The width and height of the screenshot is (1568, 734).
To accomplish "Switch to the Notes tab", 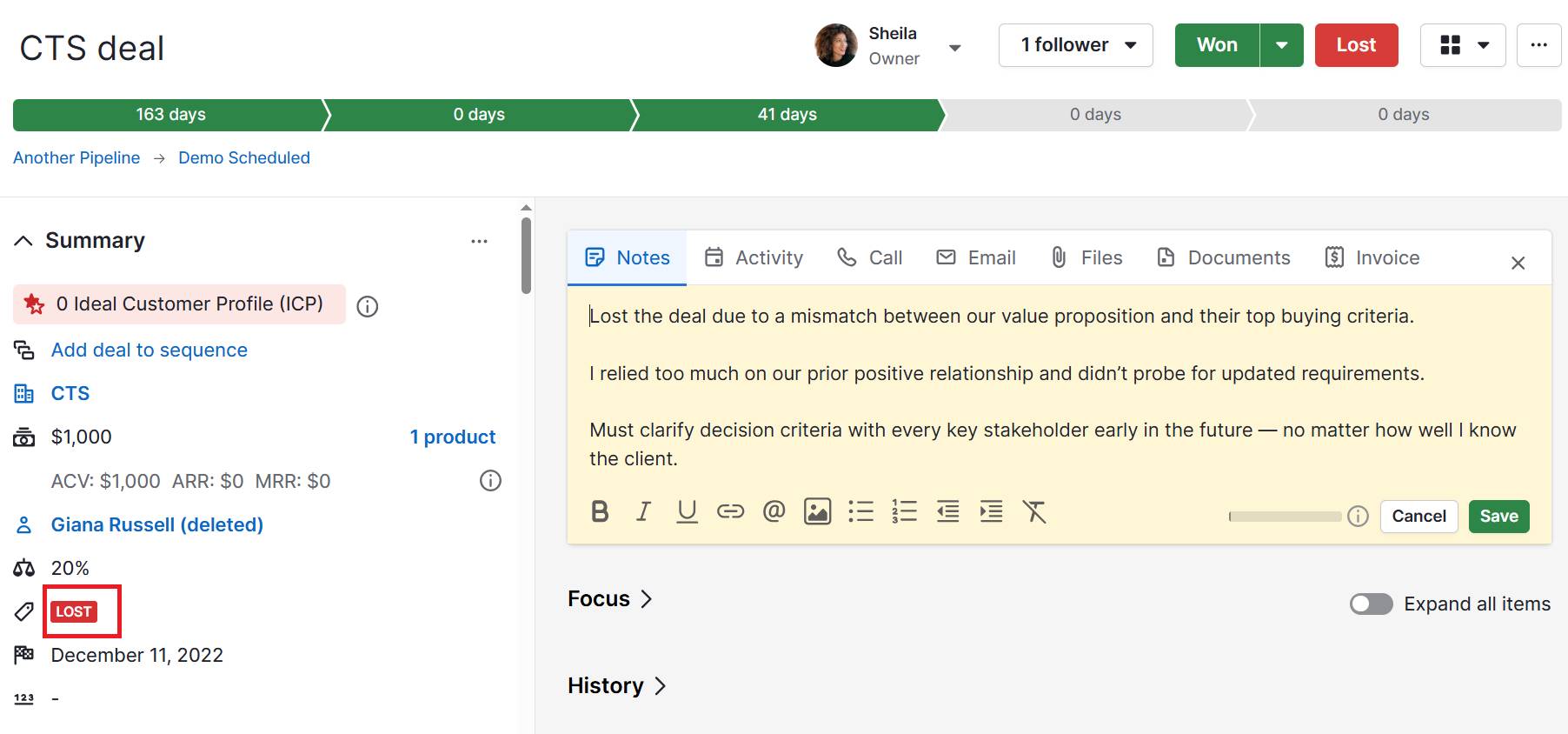I will coord(627,257).
